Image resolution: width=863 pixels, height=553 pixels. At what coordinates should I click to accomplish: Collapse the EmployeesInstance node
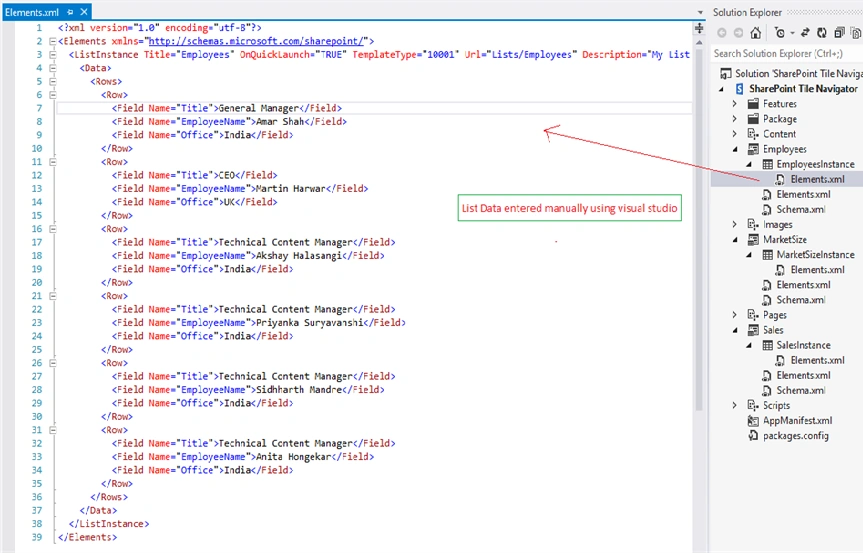pos(749,165)
